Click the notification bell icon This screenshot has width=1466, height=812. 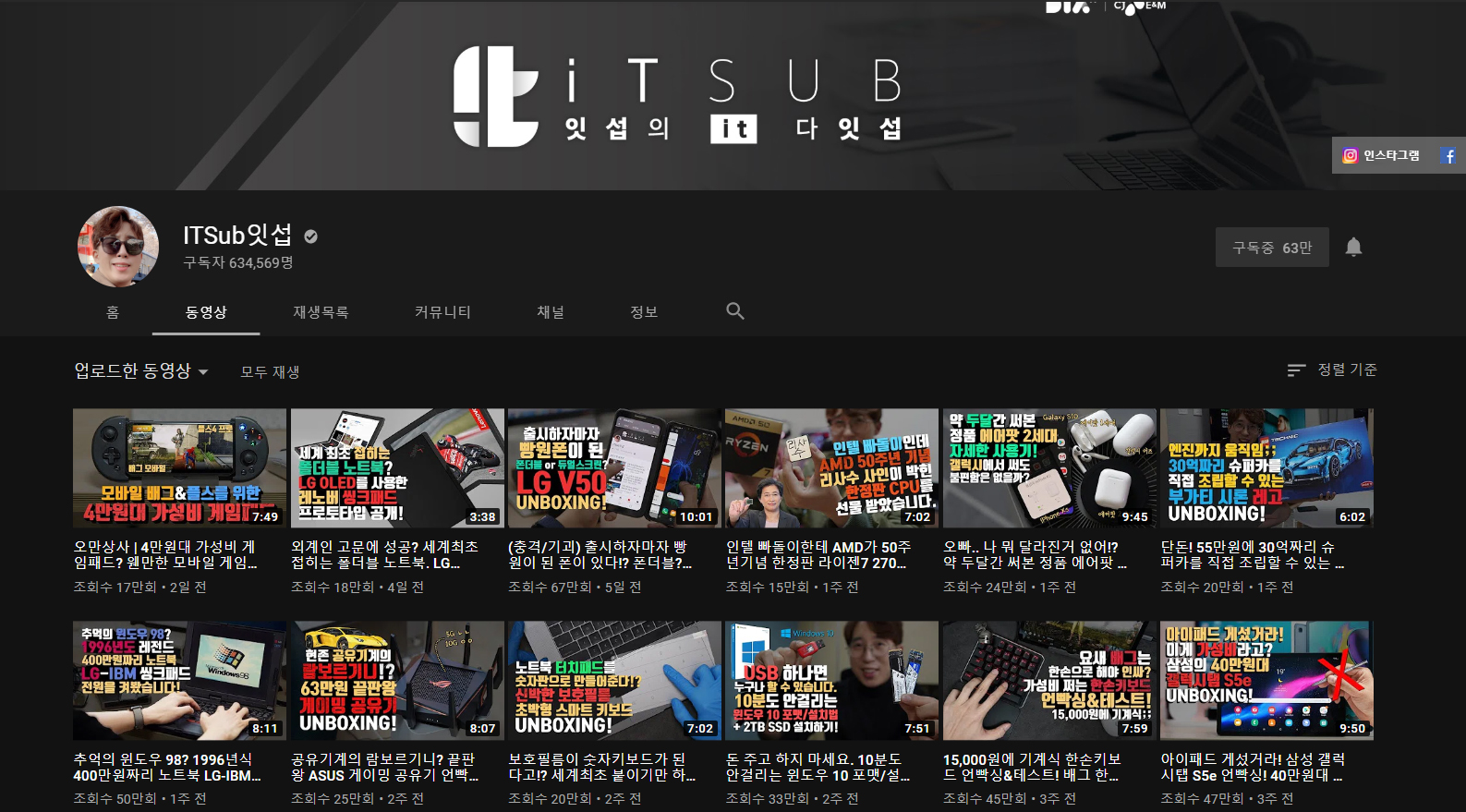(1353, 247)
